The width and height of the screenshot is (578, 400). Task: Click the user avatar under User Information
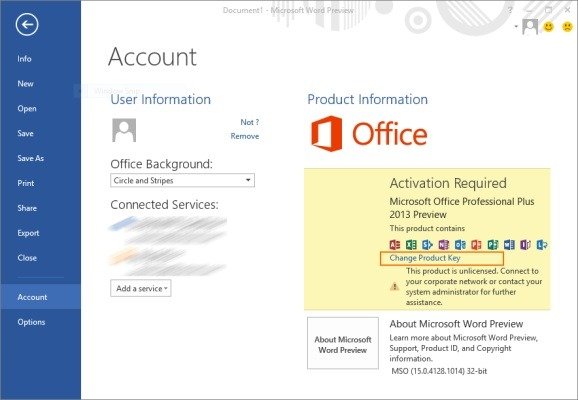coord(124,130)
